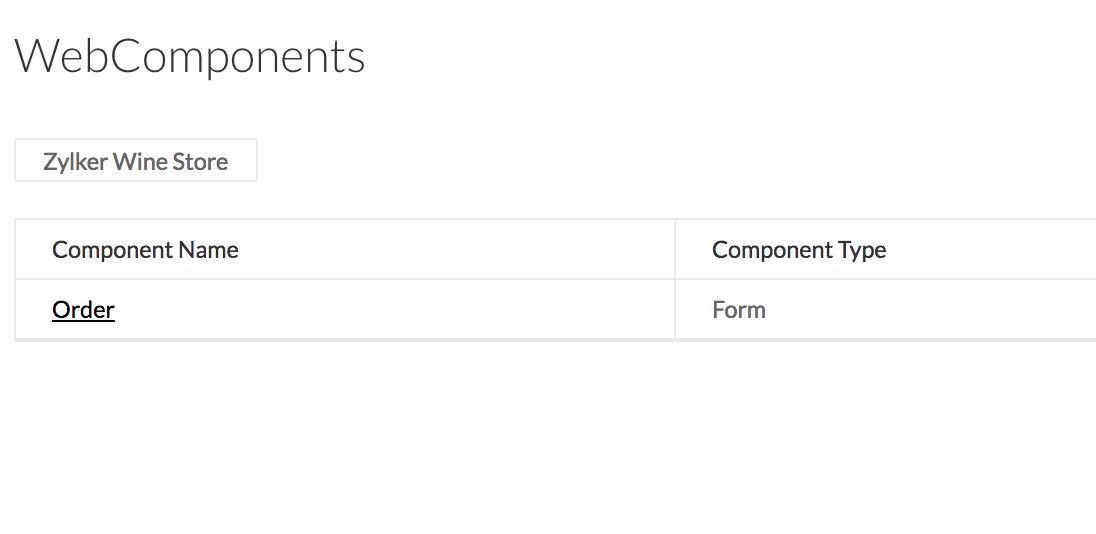
Task: Click the Zylker Wine Store button
Action: pyautogui.click(x=136, y=161)
